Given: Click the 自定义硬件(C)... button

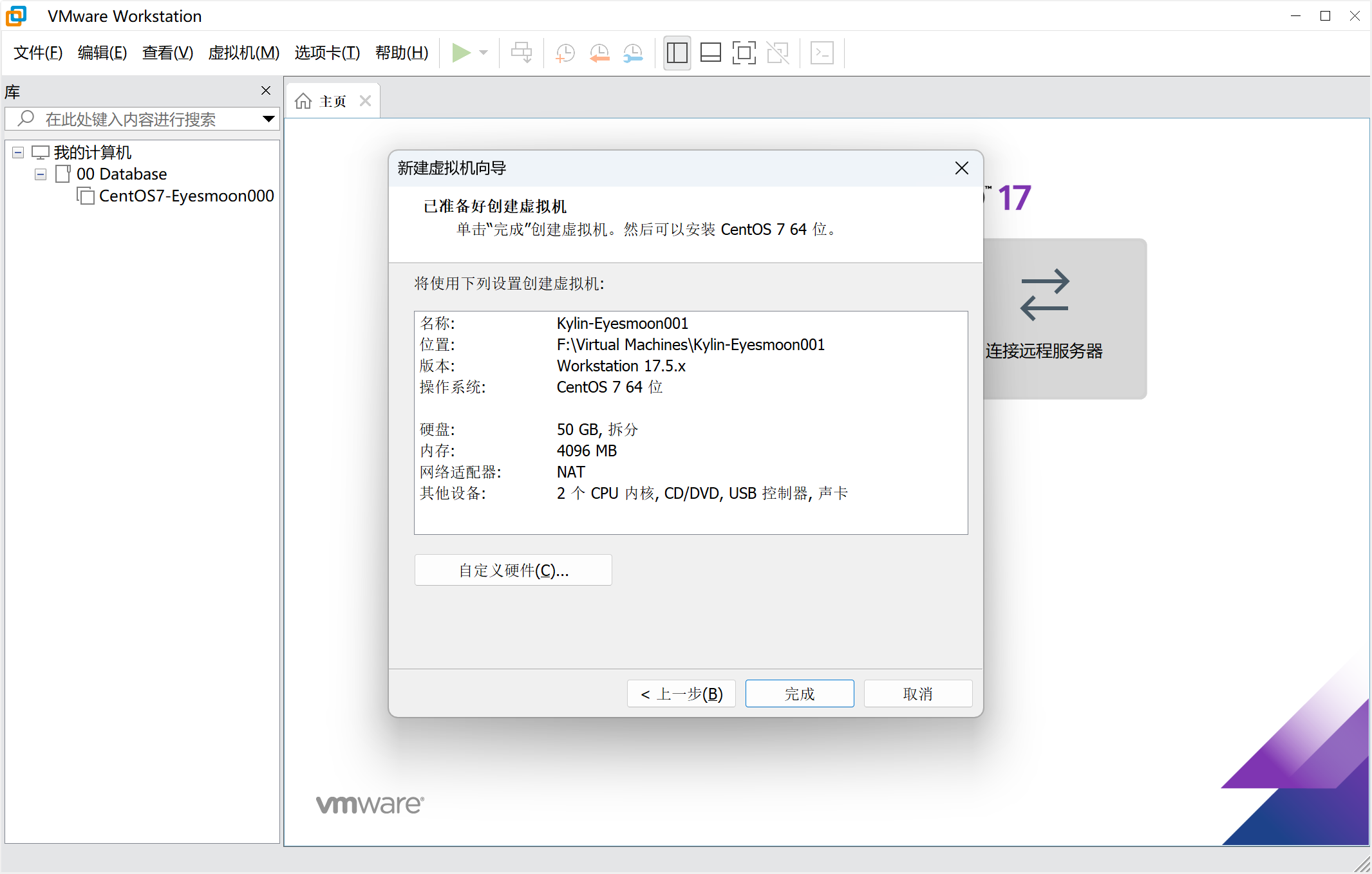Looking at the screenshot, I should (513, 570).
